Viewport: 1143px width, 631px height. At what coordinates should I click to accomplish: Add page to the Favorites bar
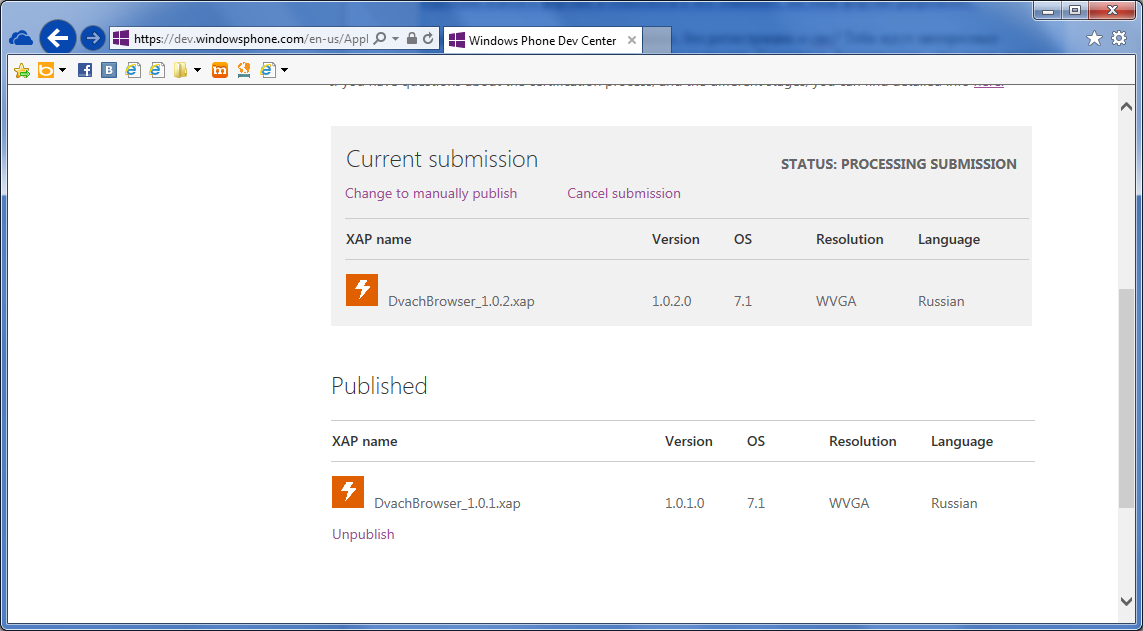tap(22, 70)
